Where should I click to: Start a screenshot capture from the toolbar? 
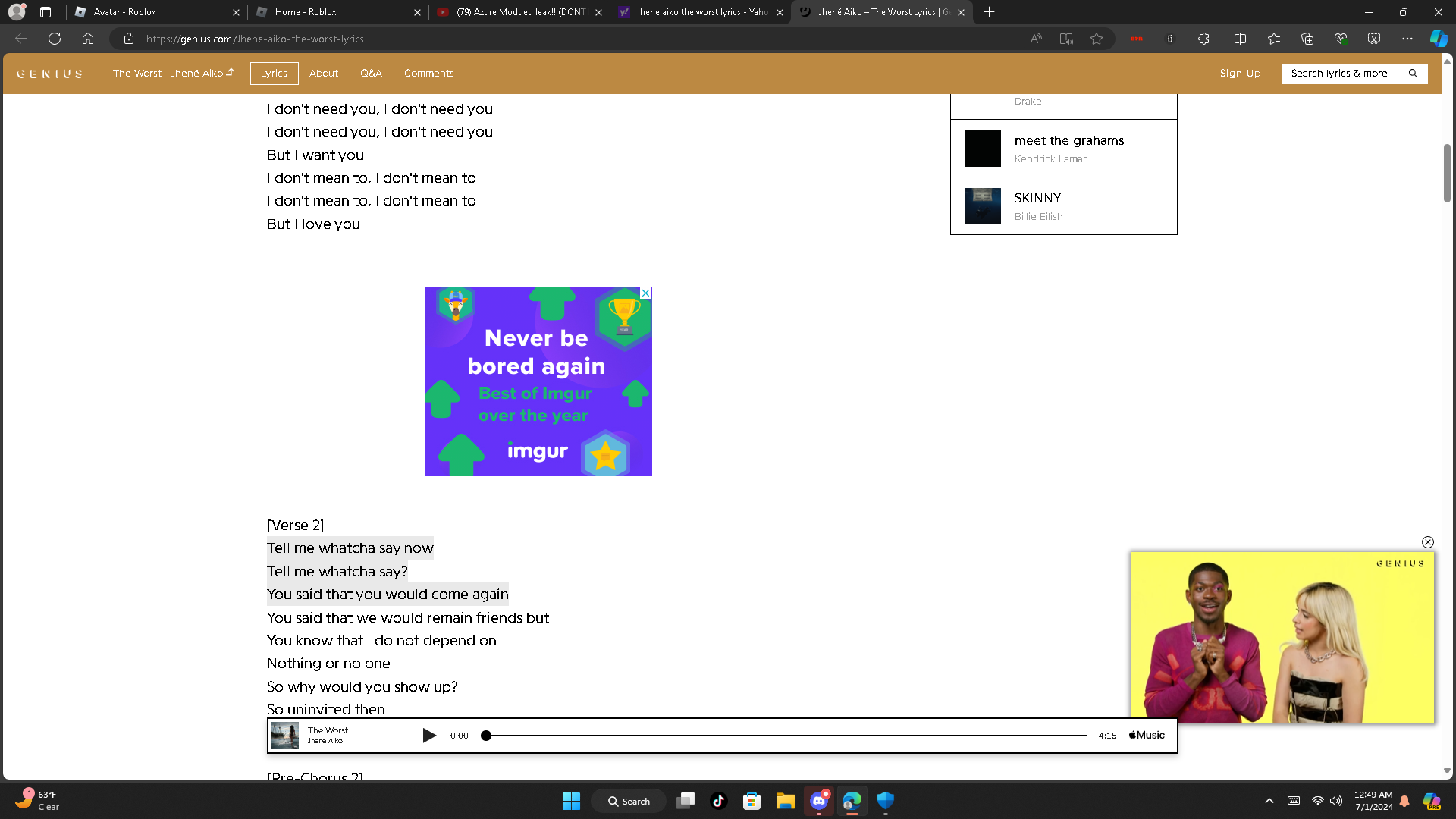coord(1374,39)
